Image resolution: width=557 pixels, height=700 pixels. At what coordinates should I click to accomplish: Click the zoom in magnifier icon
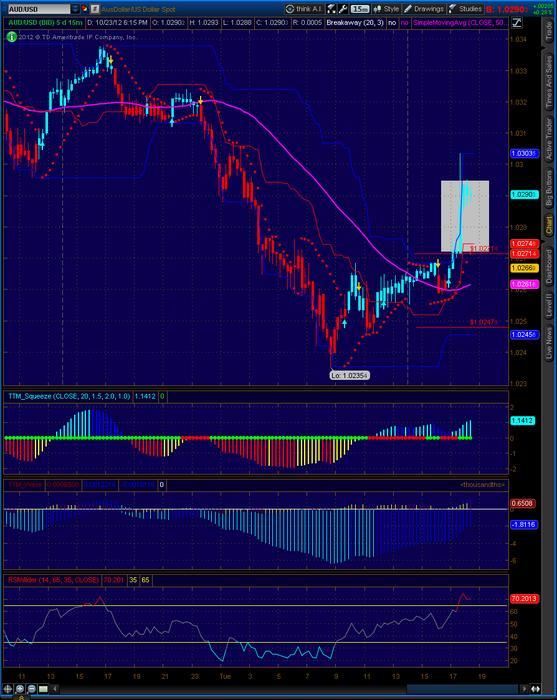20,689
